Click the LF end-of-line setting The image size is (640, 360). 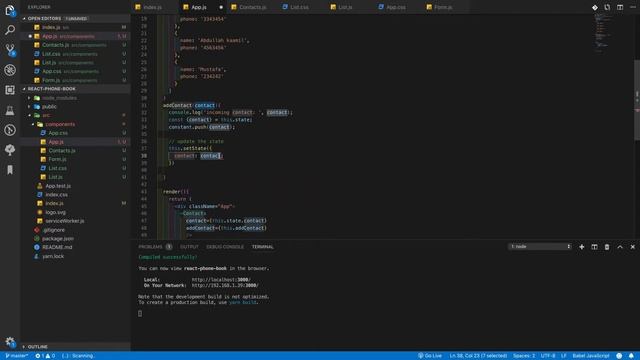click(x=563, y=356)
